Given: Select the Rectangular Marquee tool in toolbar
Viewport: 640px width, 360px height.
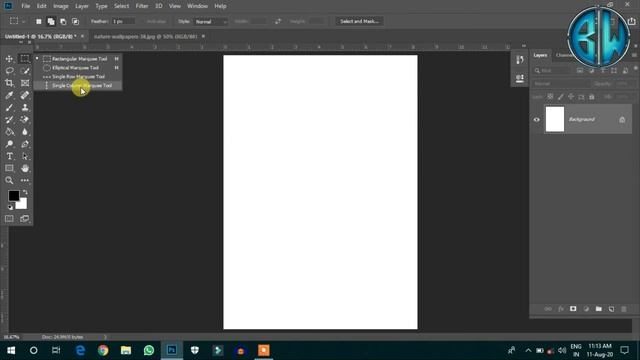Looking at the screenshot, I should click(25, 59).
